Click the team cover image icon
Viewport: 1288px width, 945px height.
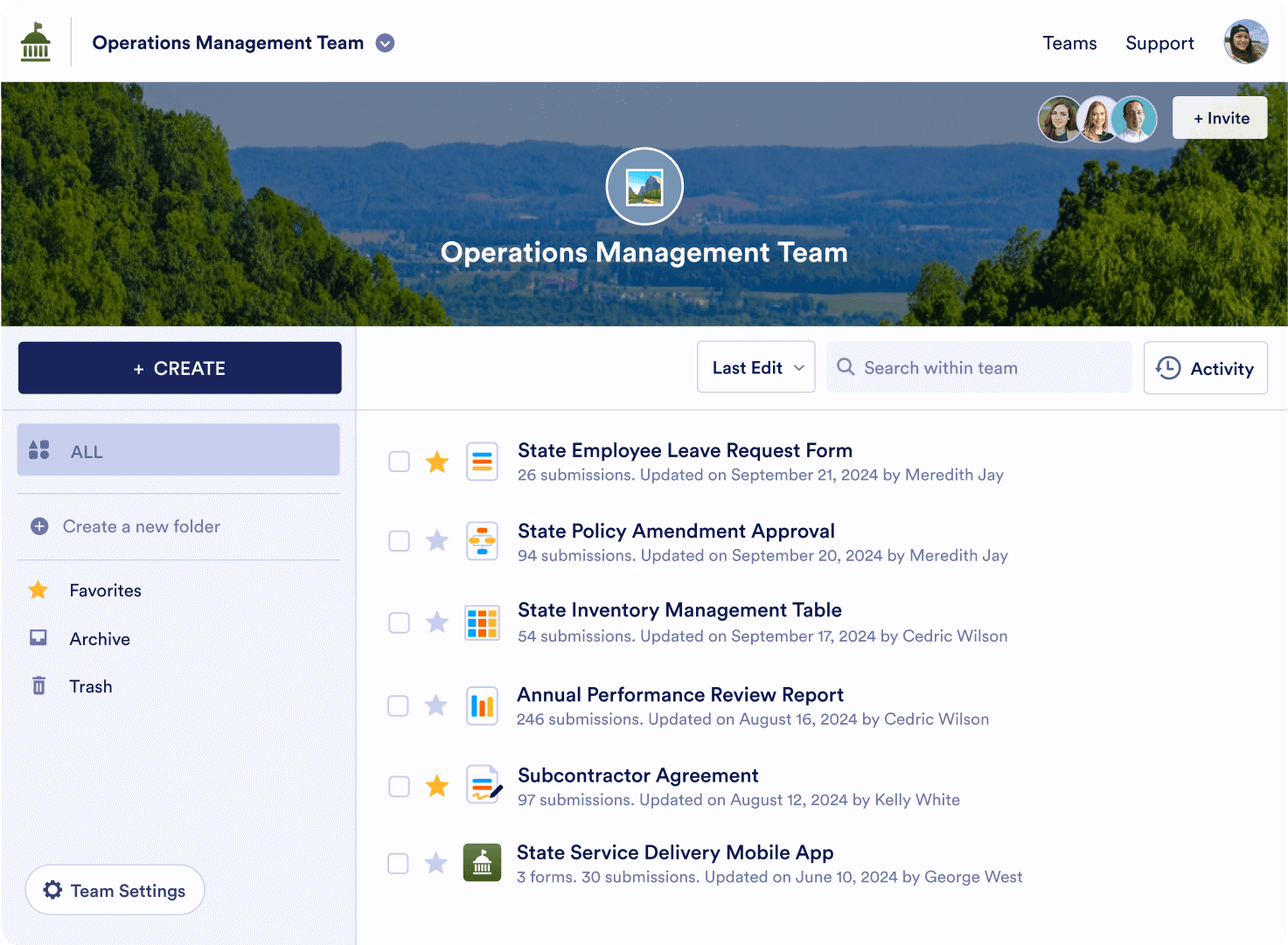click(x=644, y=186)
